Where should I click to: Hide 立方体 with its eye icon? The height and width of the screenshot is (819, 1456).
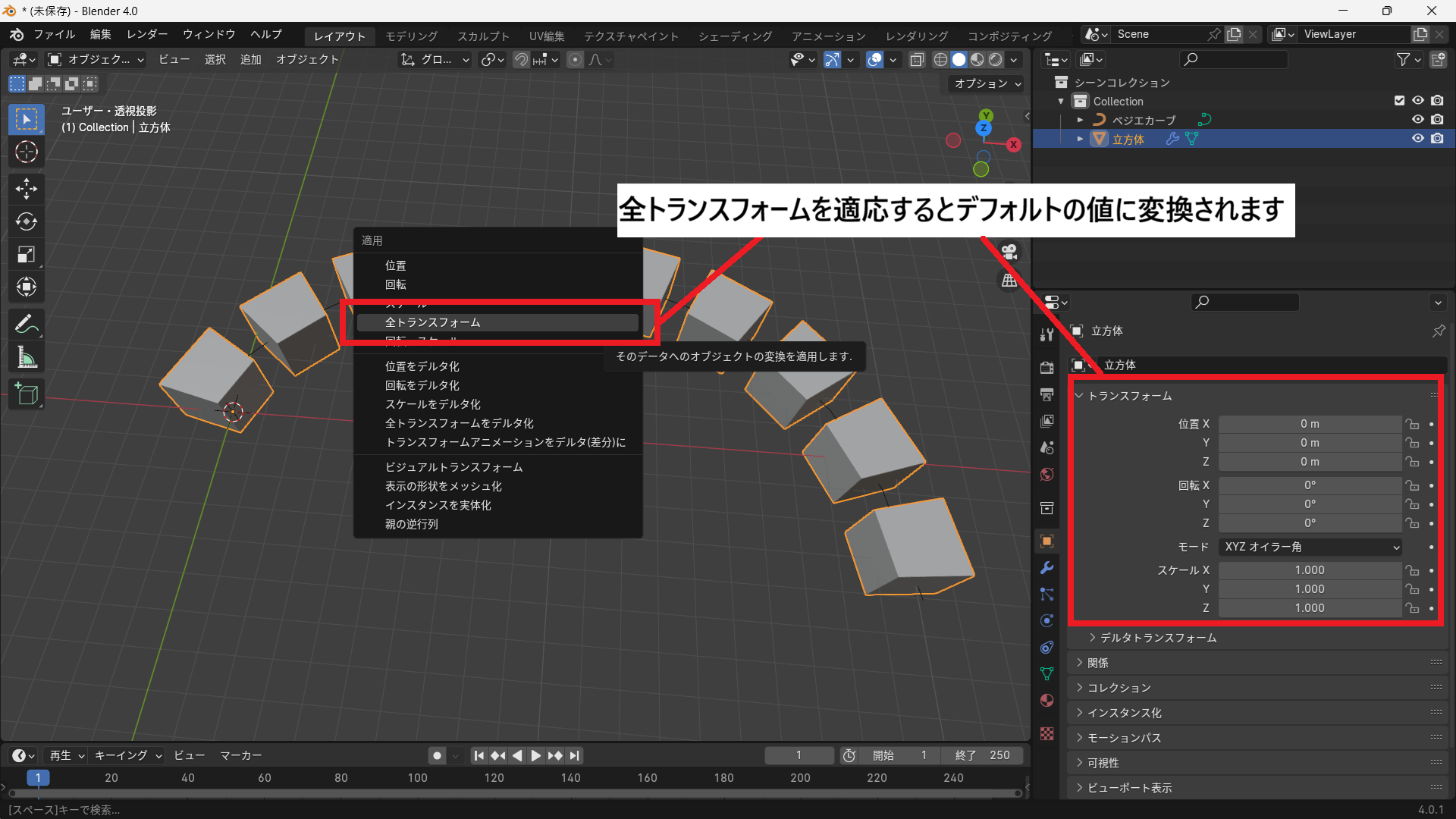click(x=1417, y=139)
